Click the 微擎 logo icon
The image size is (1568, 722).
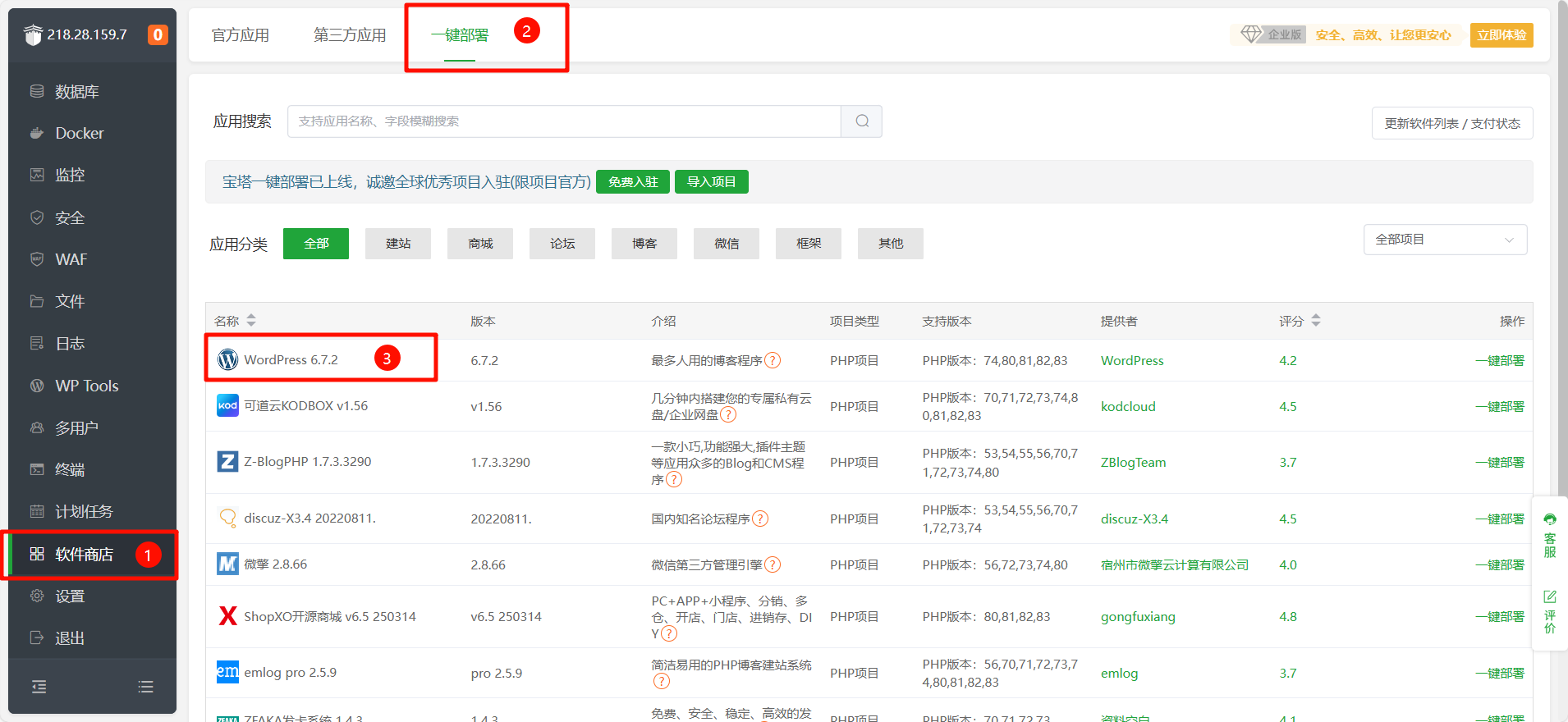[x=227, y=564]
